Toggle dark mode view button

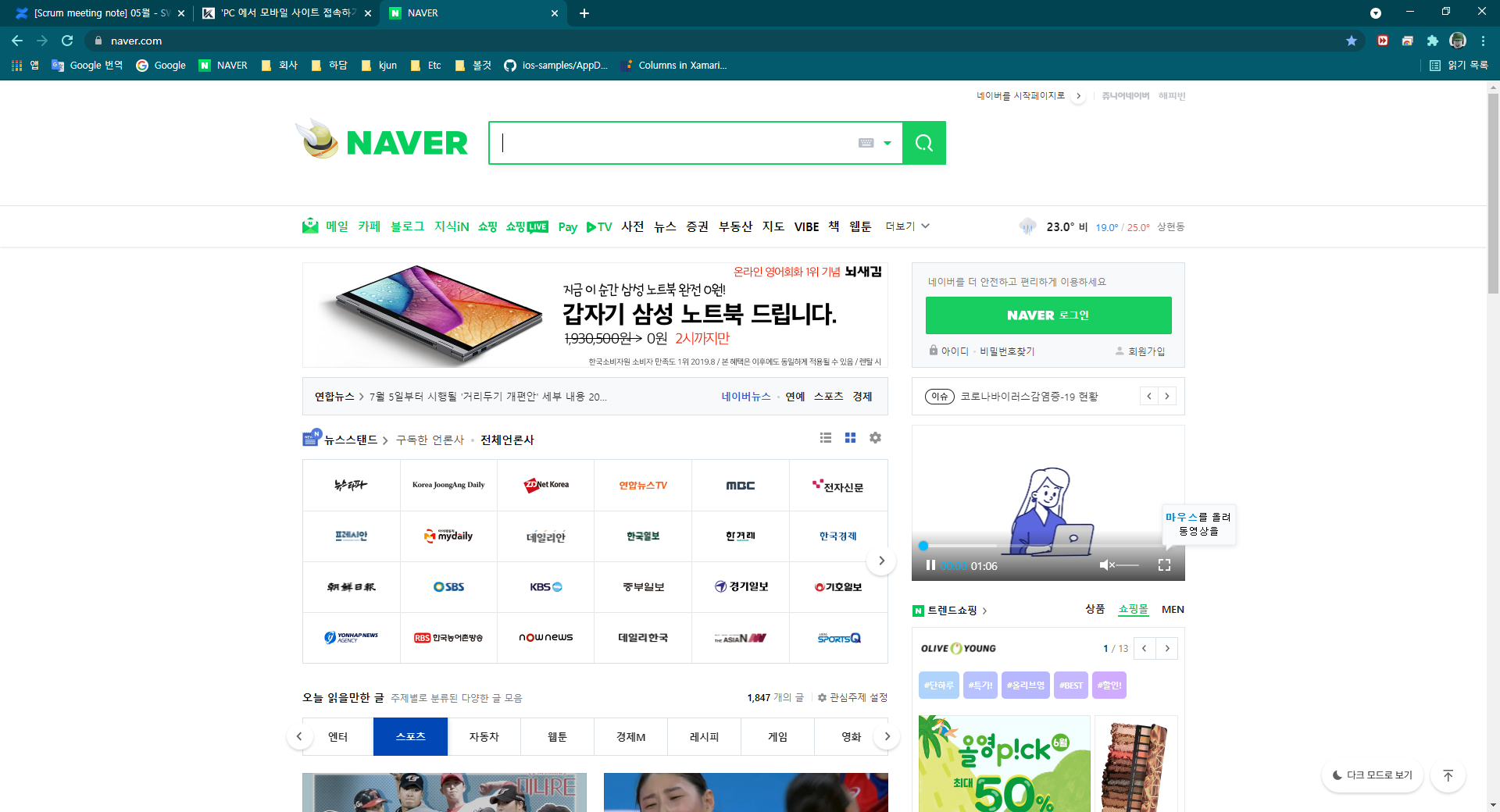point(1373,775)
